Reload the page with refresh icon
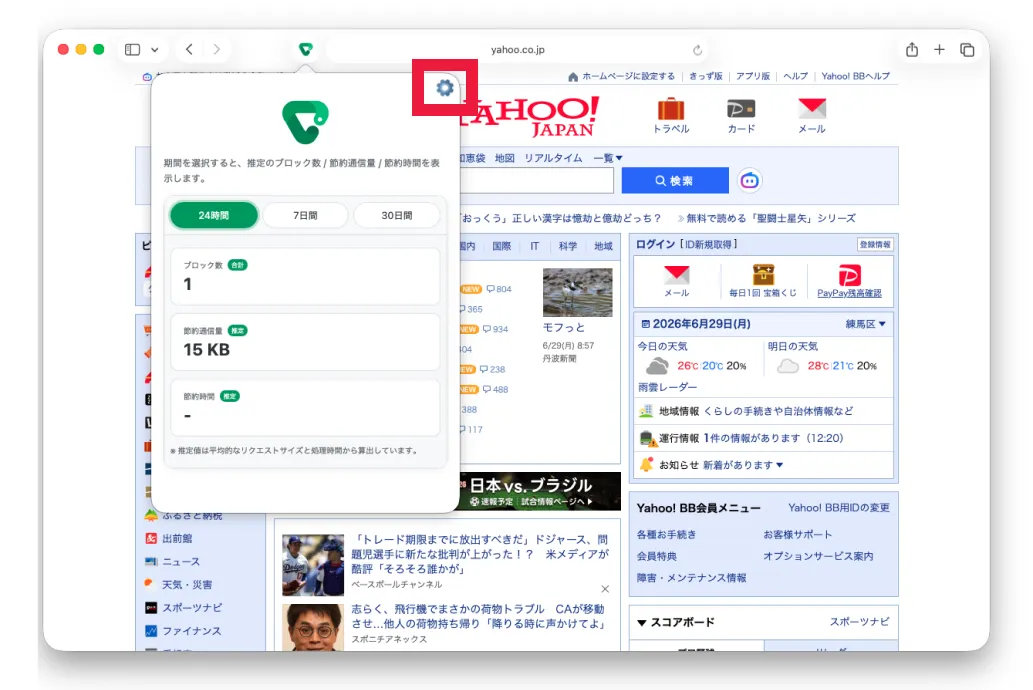This screenshot has width=1033, height=690. 697,50
